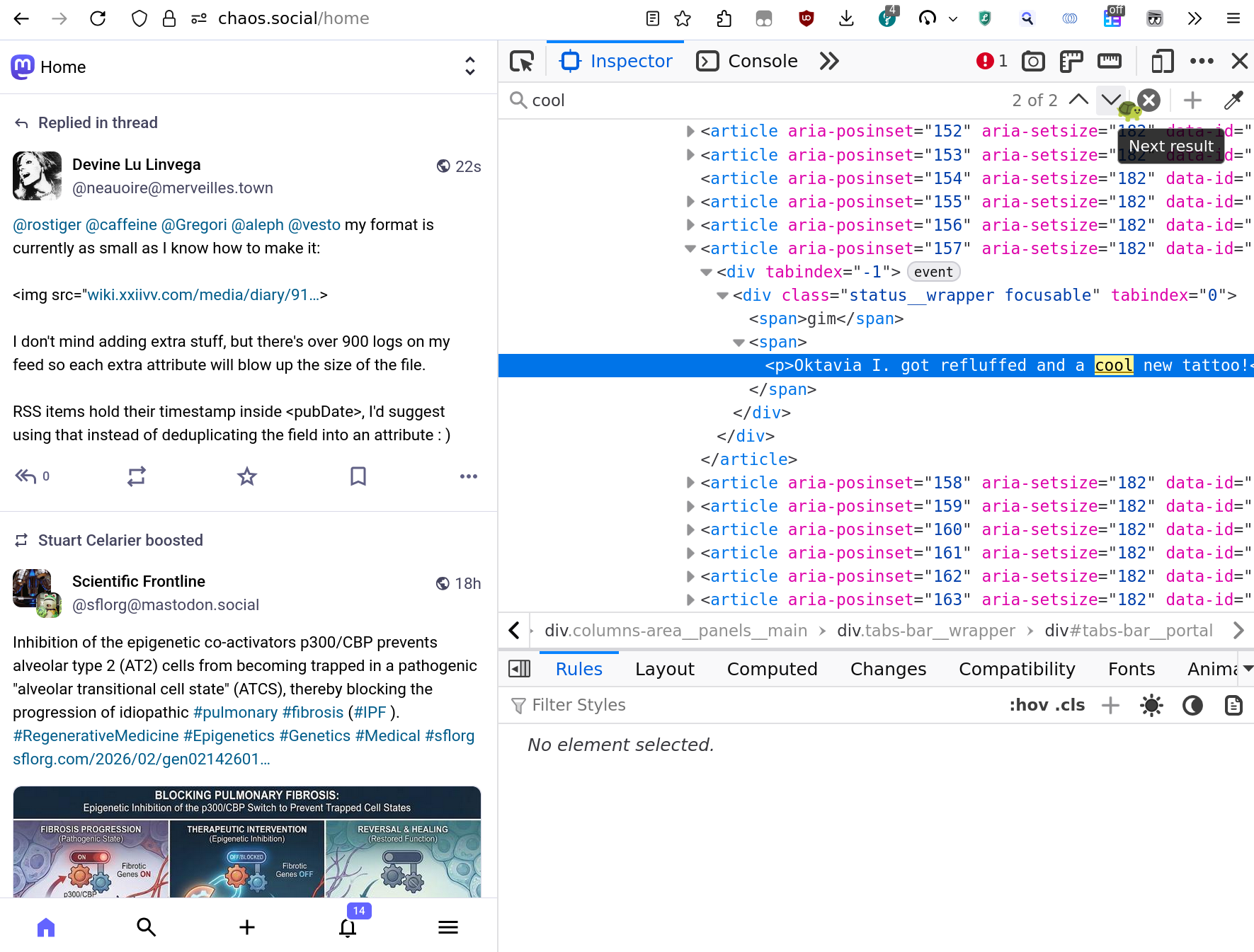Viewport: 1254px width, 952px height.
Task: Click the element picker icon in DevTools
Action: [522, 62]
